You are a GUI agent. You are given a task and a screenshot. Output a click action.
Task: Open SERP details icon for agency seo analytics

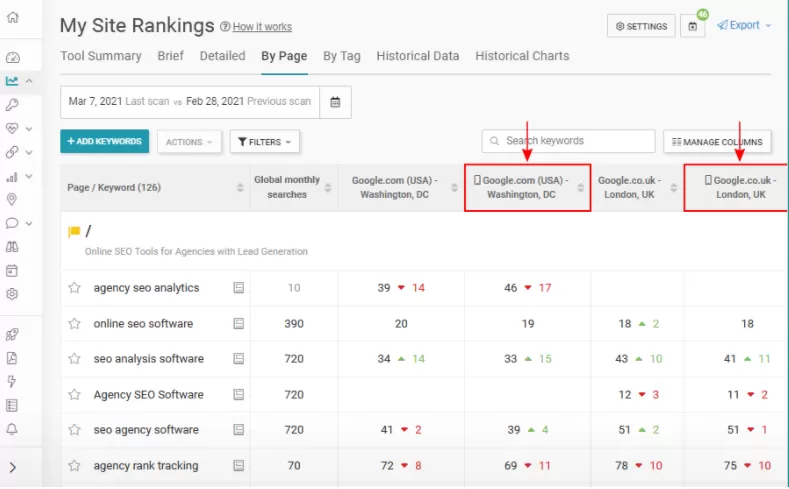pyautogui.click(x=238, y=288)
